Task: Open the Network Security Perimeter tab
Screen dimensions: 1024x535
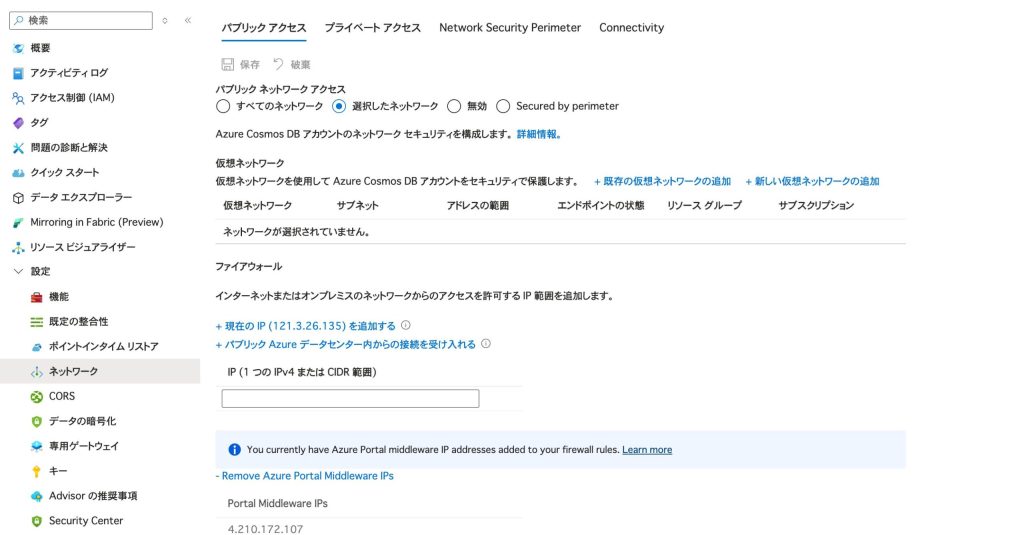Action: pos(510,28)
